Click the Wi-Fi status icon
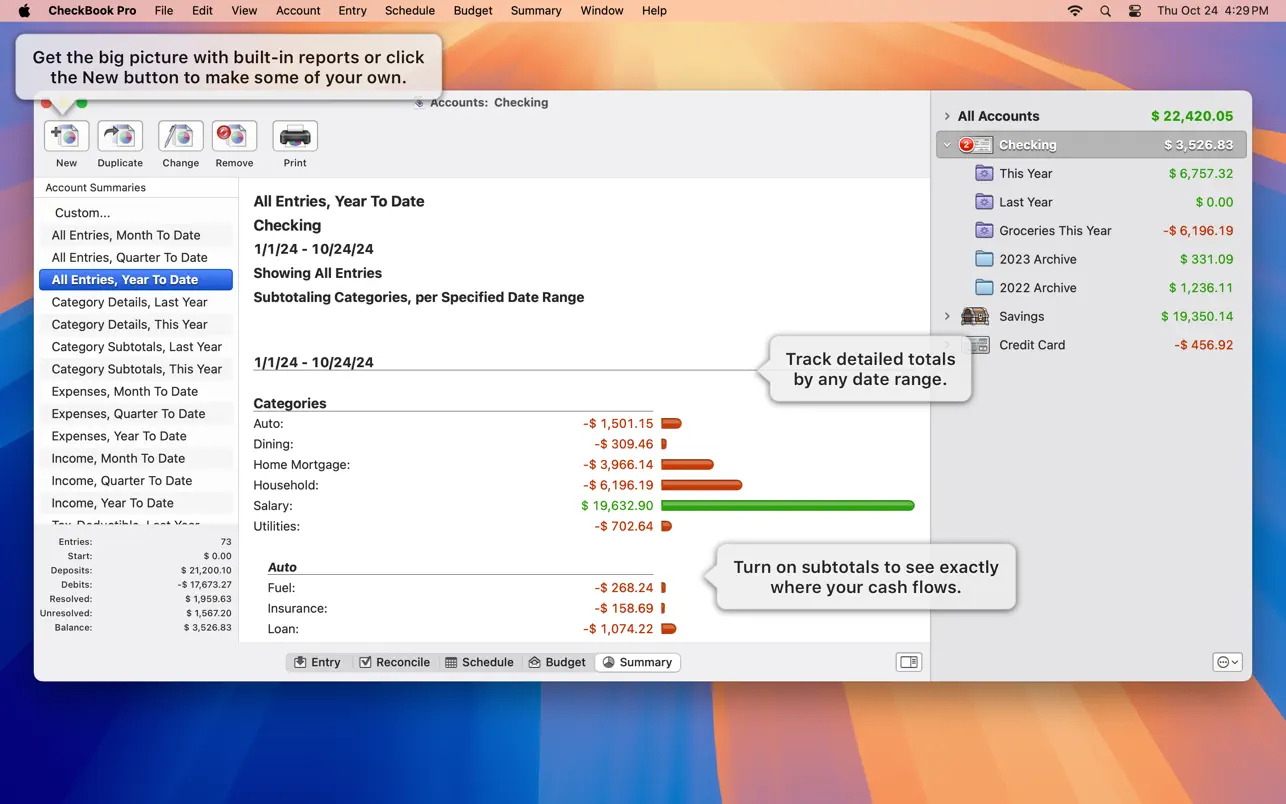The image size is (1286, 804). (x=1075, y=11)
